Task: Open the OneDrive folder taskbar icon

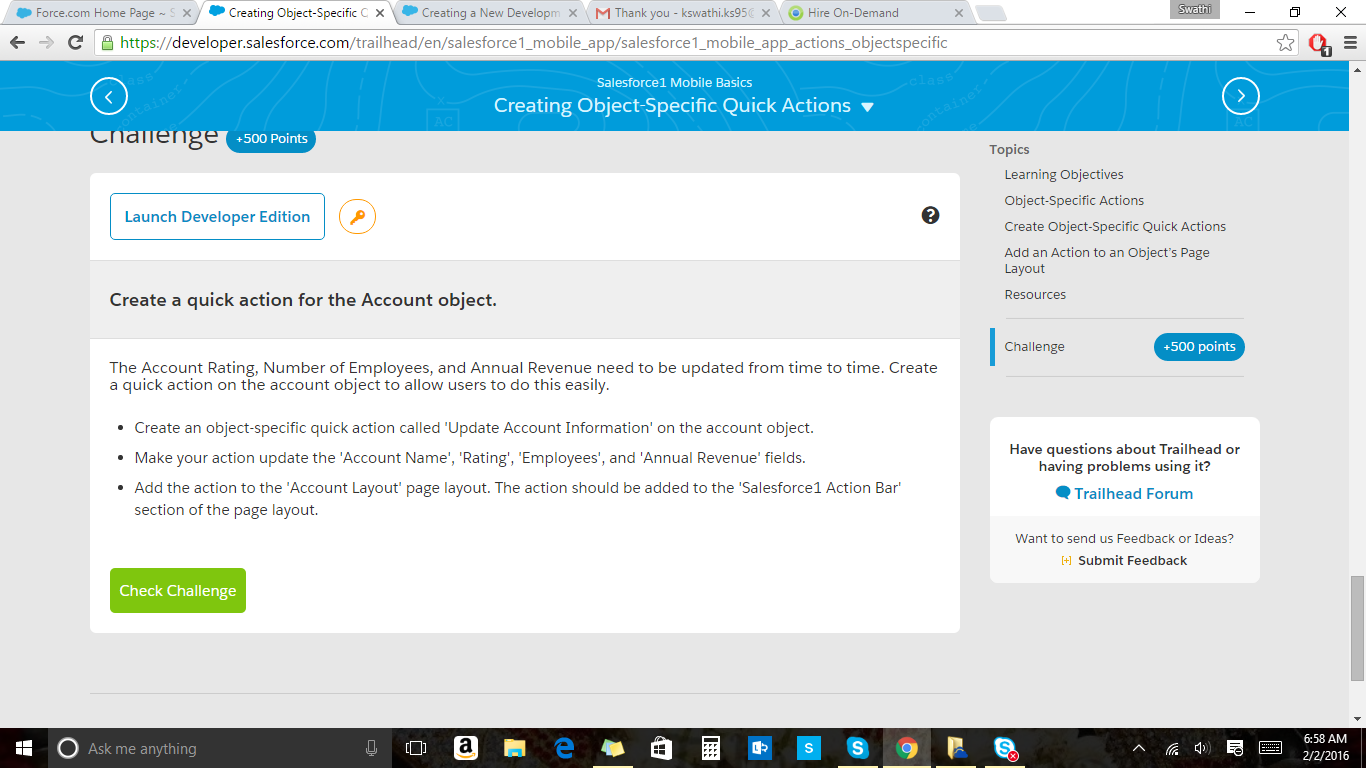Action: tap(956, 748)
